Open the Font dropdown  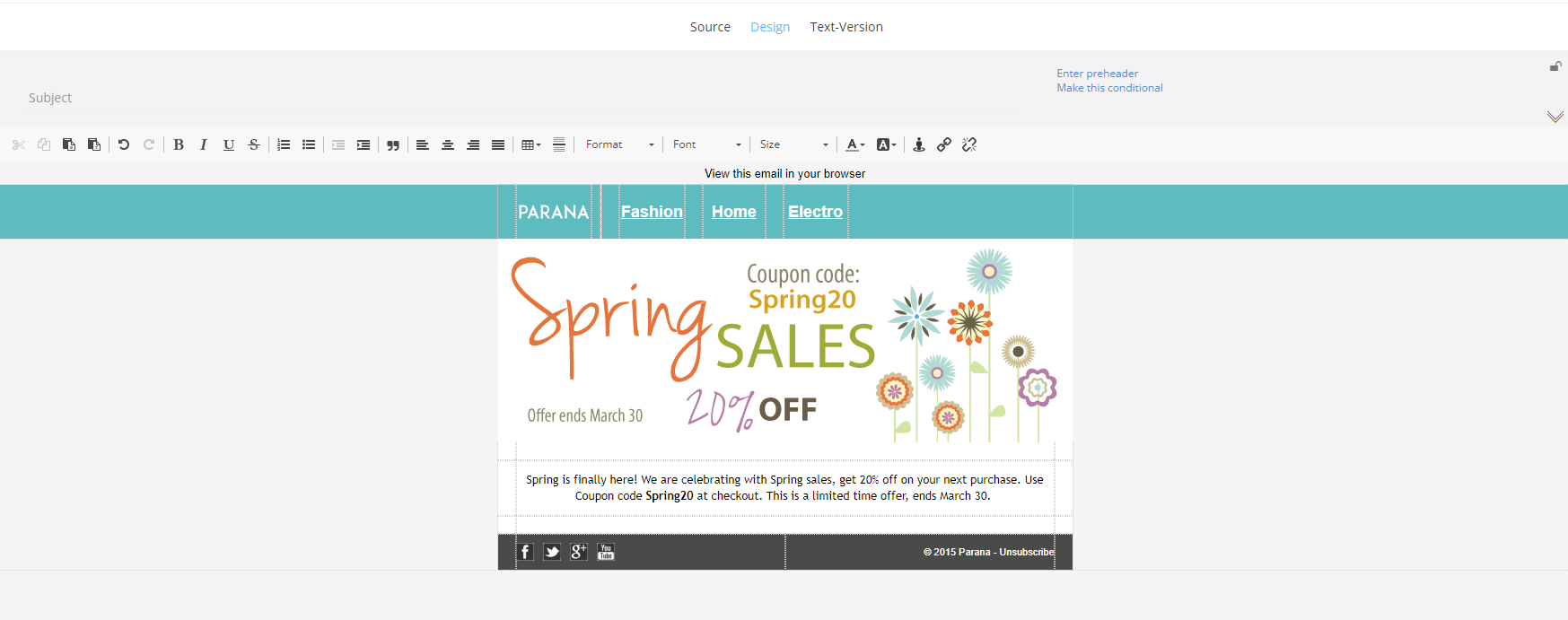[707, 144]
